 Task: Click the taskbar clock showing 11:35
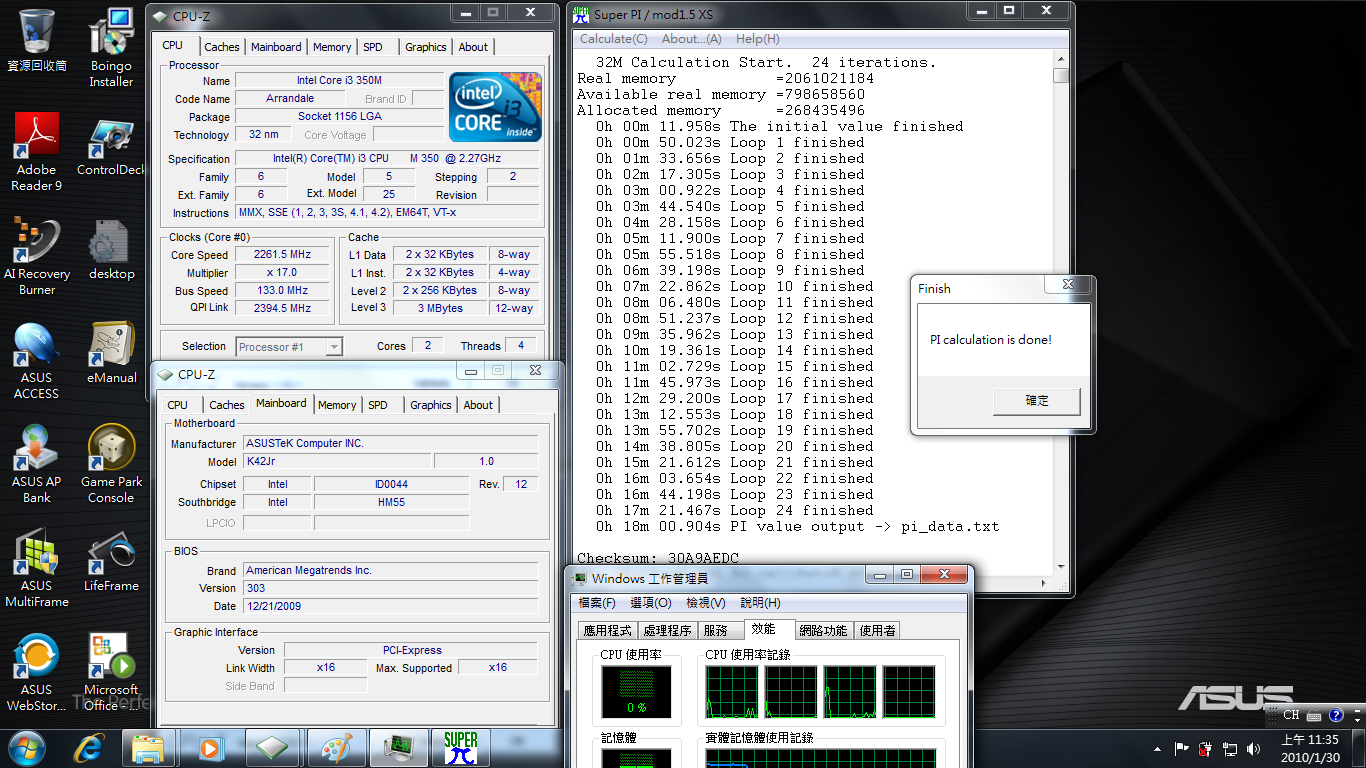click(x=1309, y=748)
